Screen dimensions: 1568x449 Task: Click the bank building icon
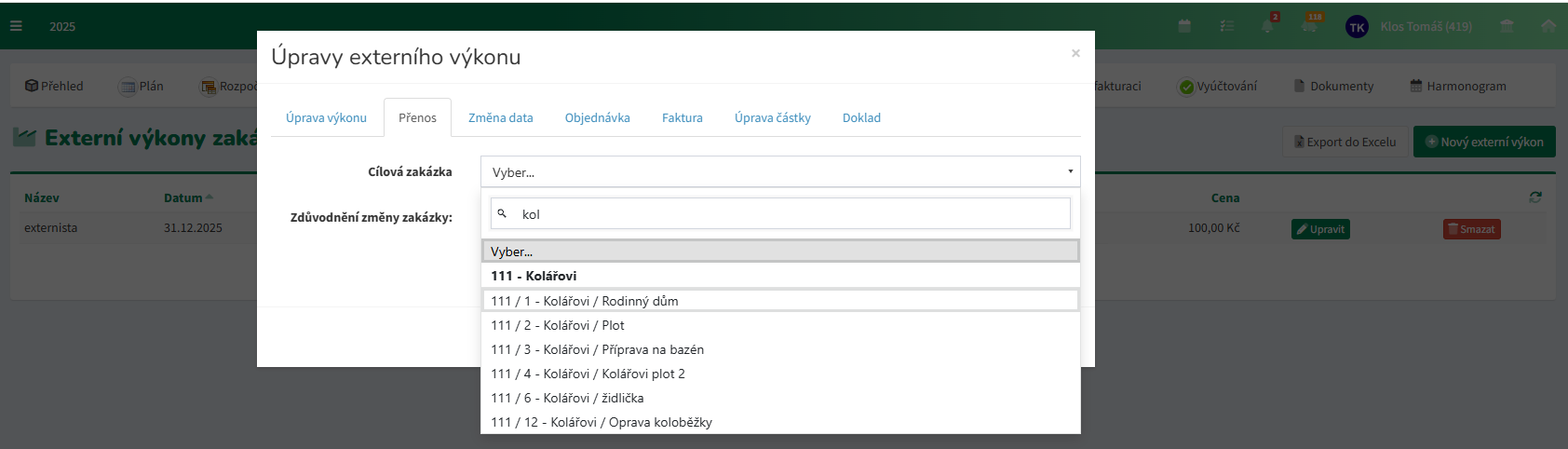point(1507,26)
